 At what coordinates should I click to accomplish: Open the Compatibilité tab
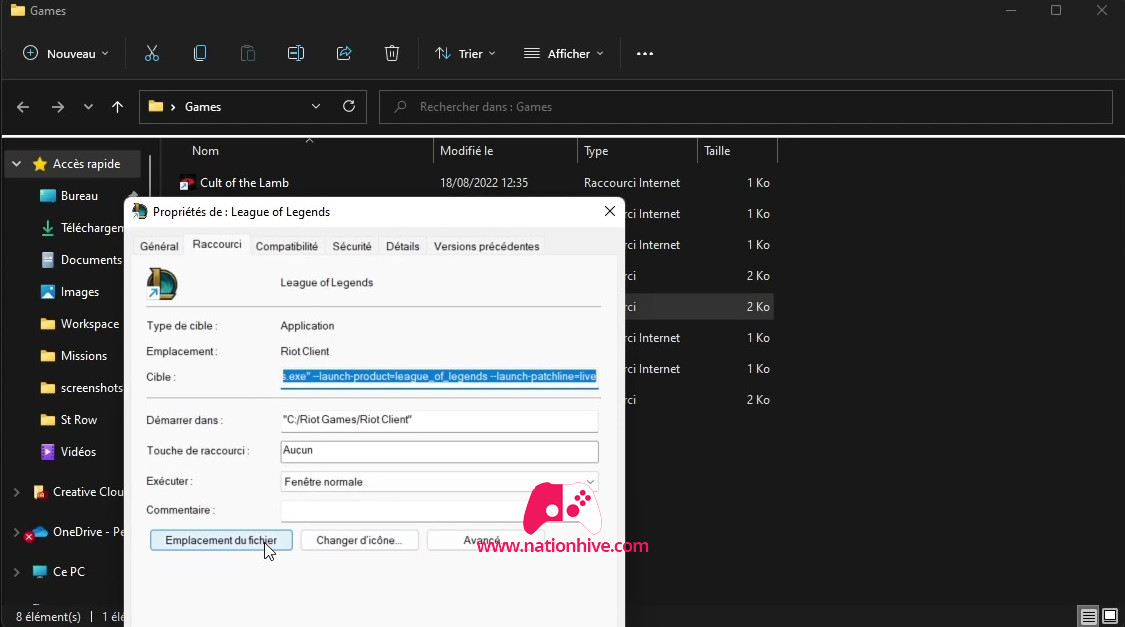286,246
